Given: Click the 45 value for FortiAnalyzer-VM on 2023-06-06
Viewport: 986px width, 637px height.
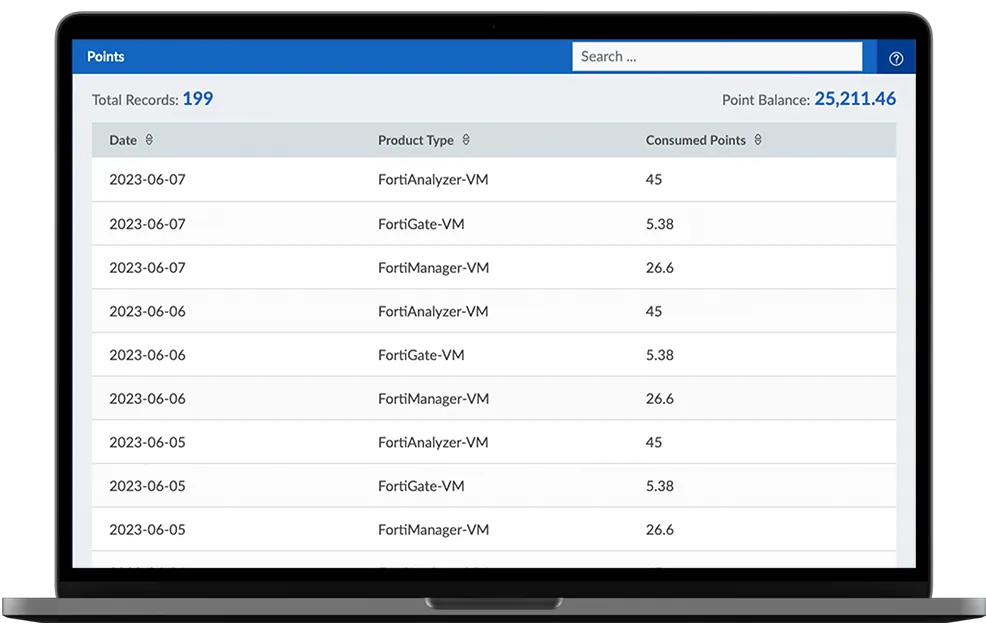Looking at the screenshot, I should point(654,311).
